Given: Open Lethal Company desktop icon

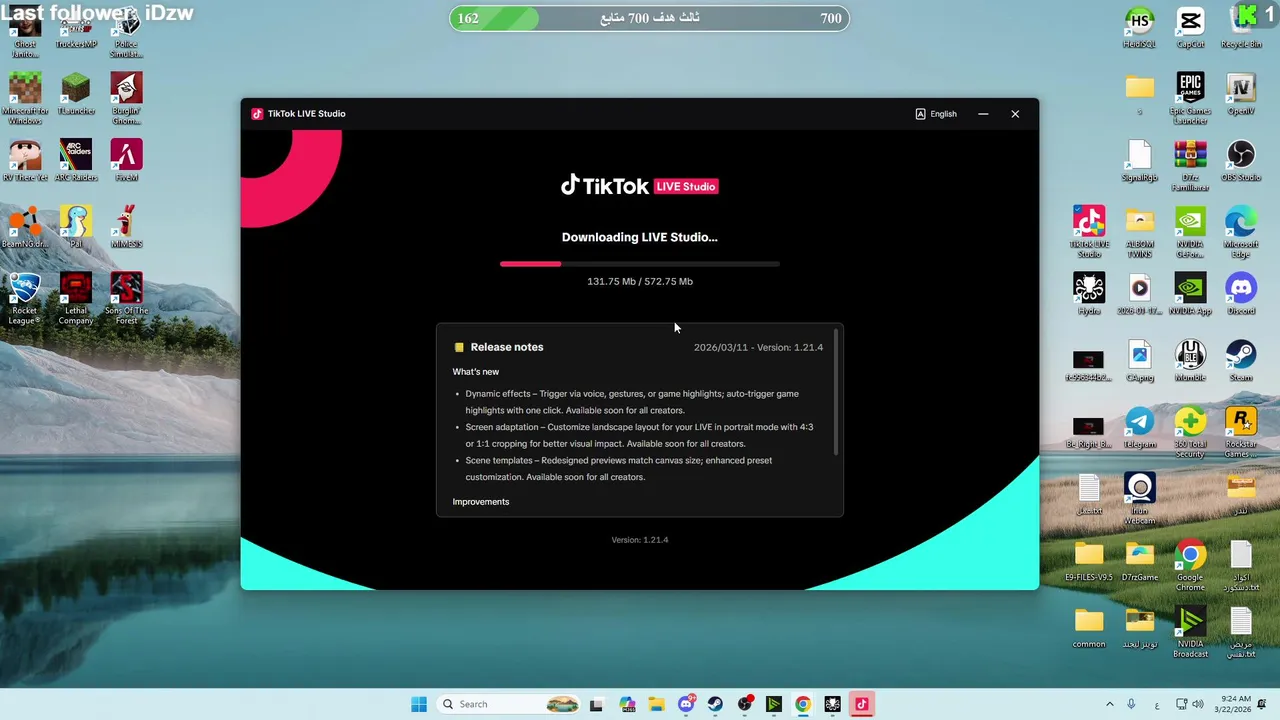Looking at the screenshot, I should 76,299.
